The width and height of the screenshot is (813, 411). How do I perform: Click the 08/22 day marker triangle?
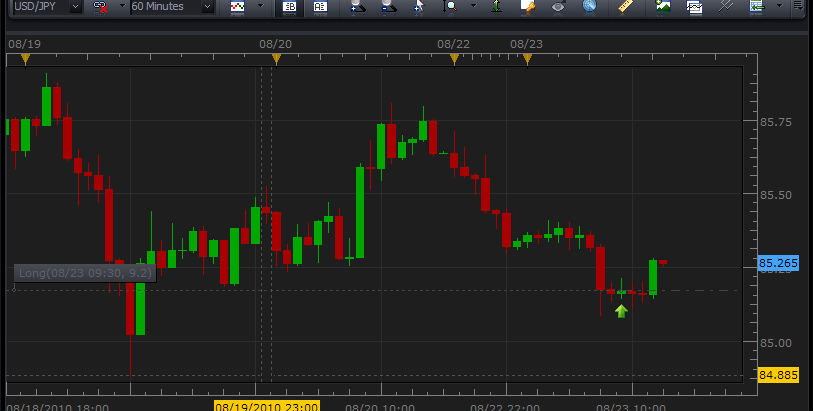pos(454,60)
